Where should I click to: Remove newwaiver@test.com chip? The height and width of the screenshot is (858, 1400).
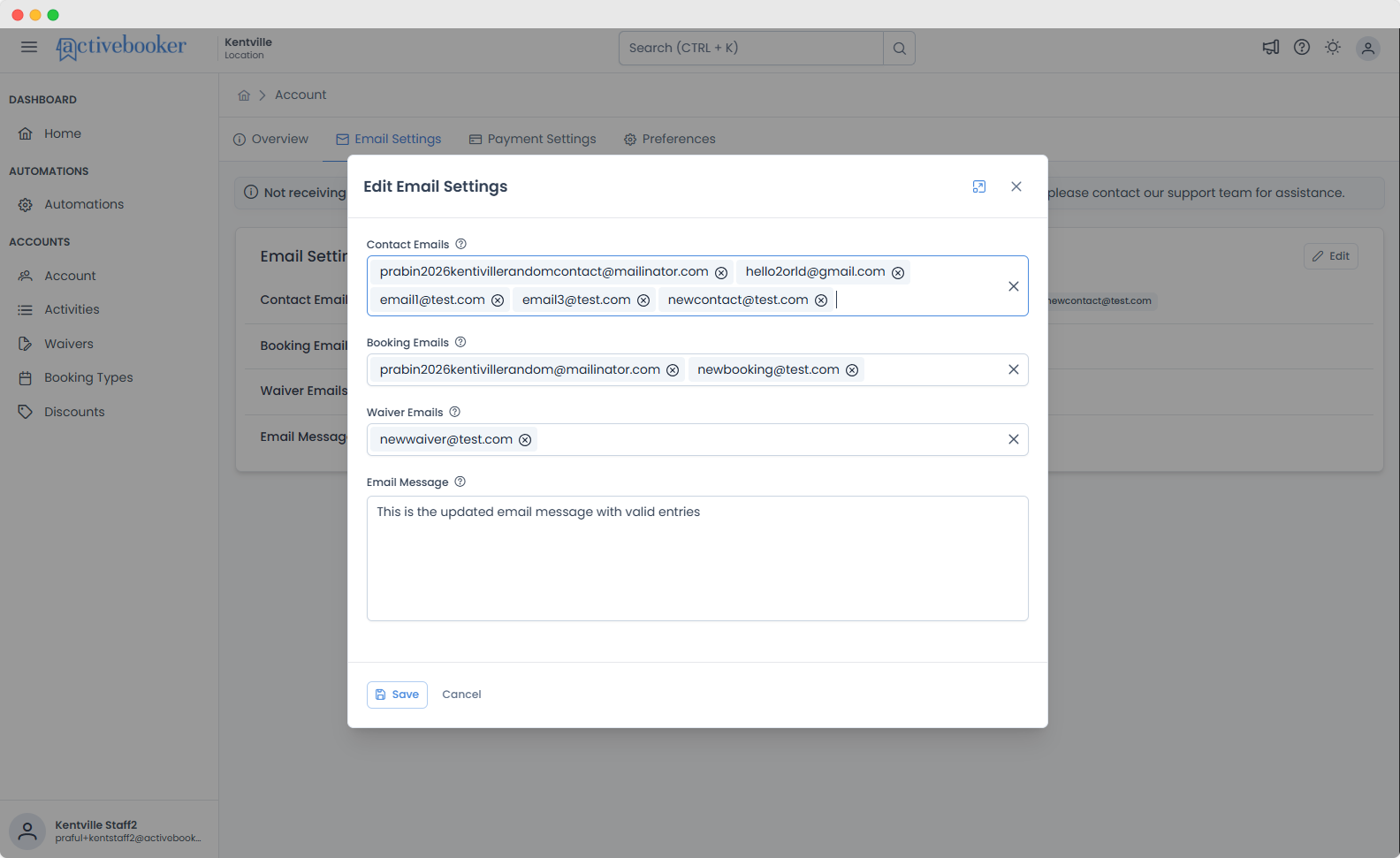tap(525, 440)
